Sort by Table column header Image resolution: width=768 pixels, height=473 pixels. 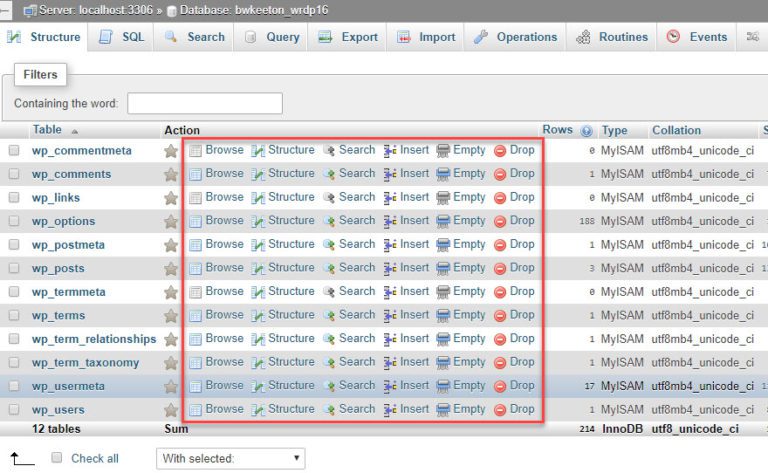pos(46,130)
